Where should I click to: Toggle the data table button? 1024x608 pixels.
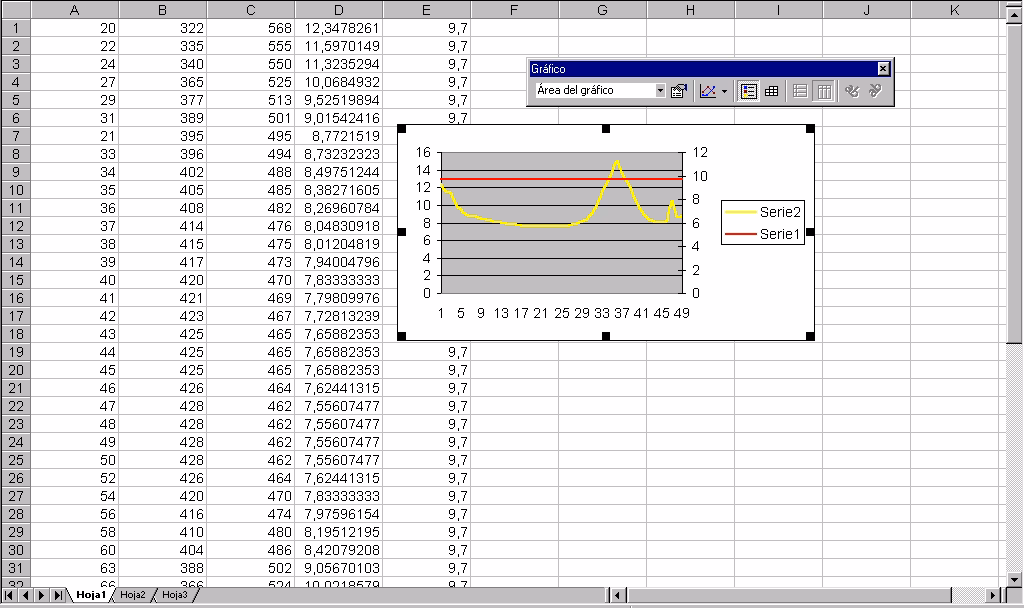click(772, 91)
